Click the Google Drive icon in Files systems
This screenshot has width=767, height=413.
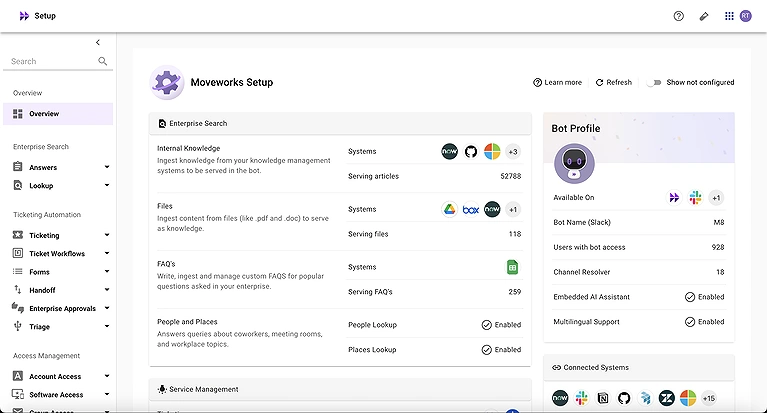pos(450,209)
